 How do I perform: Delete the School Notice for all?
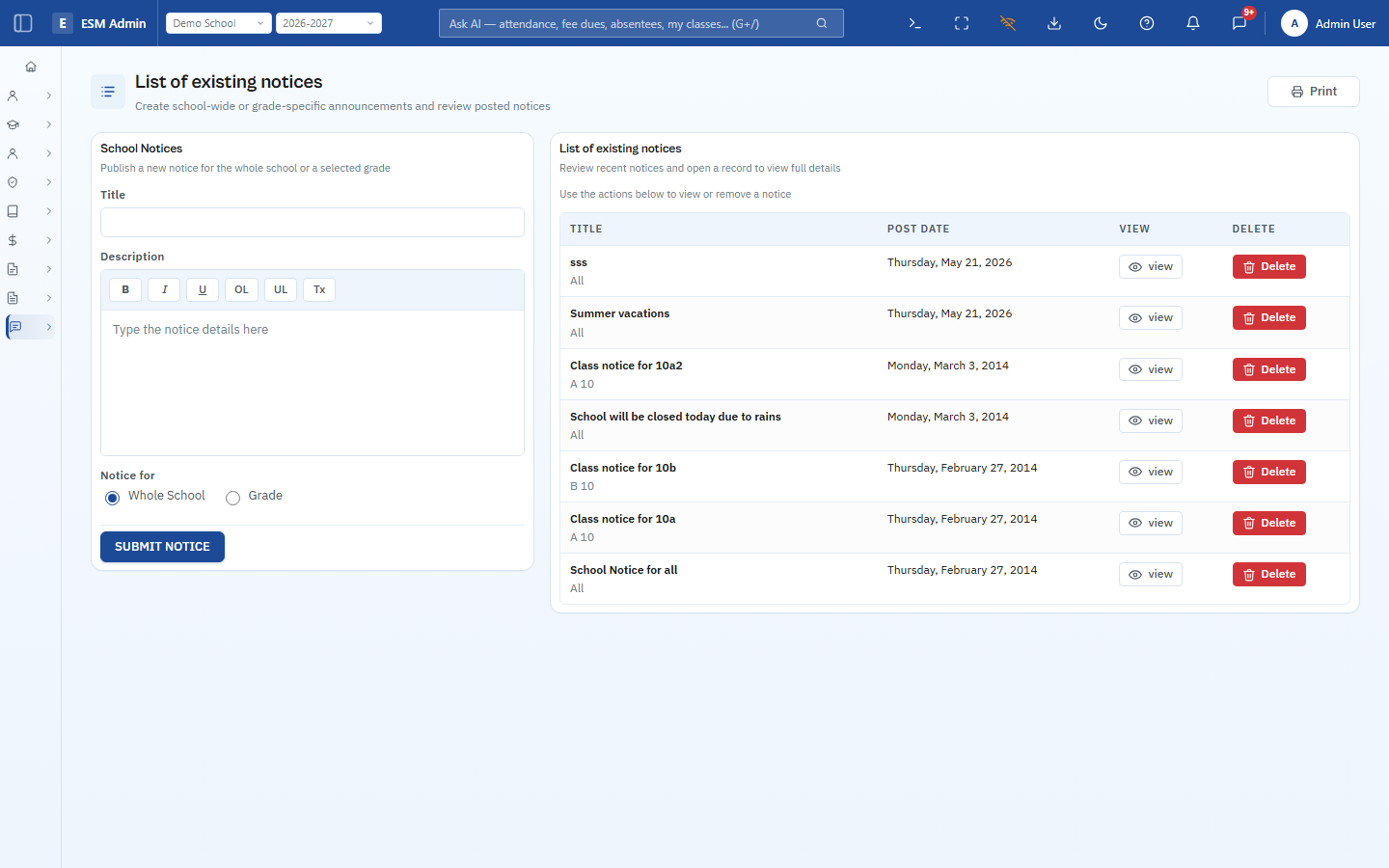click(1269, 574)
